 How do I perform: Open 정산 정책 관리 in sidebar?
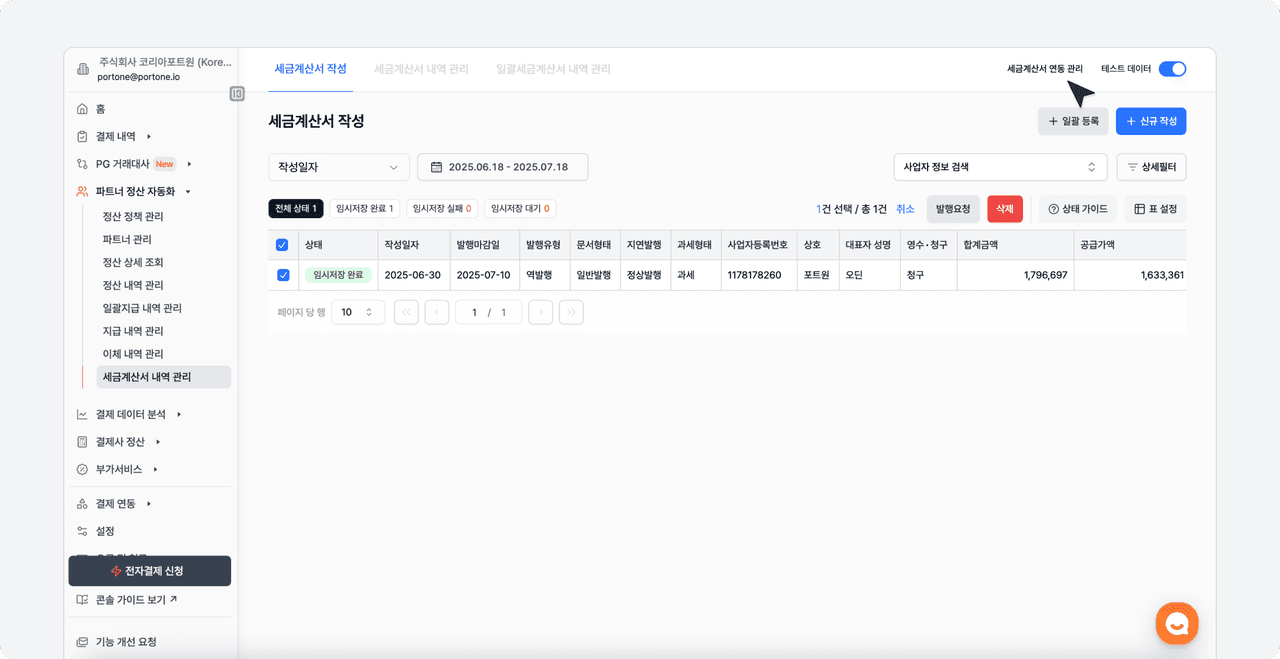133,217
